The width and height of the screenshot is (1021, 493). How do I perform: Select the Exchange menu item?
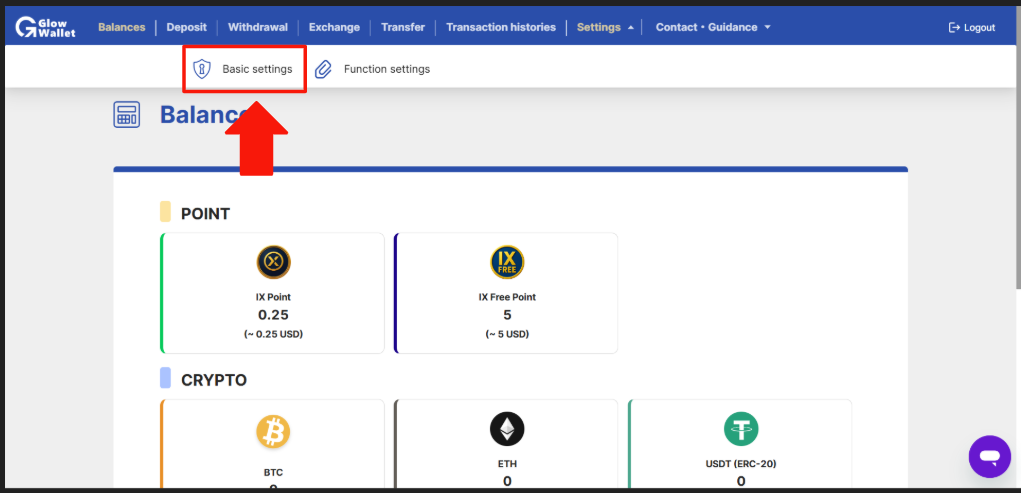(x=334, y=27)
